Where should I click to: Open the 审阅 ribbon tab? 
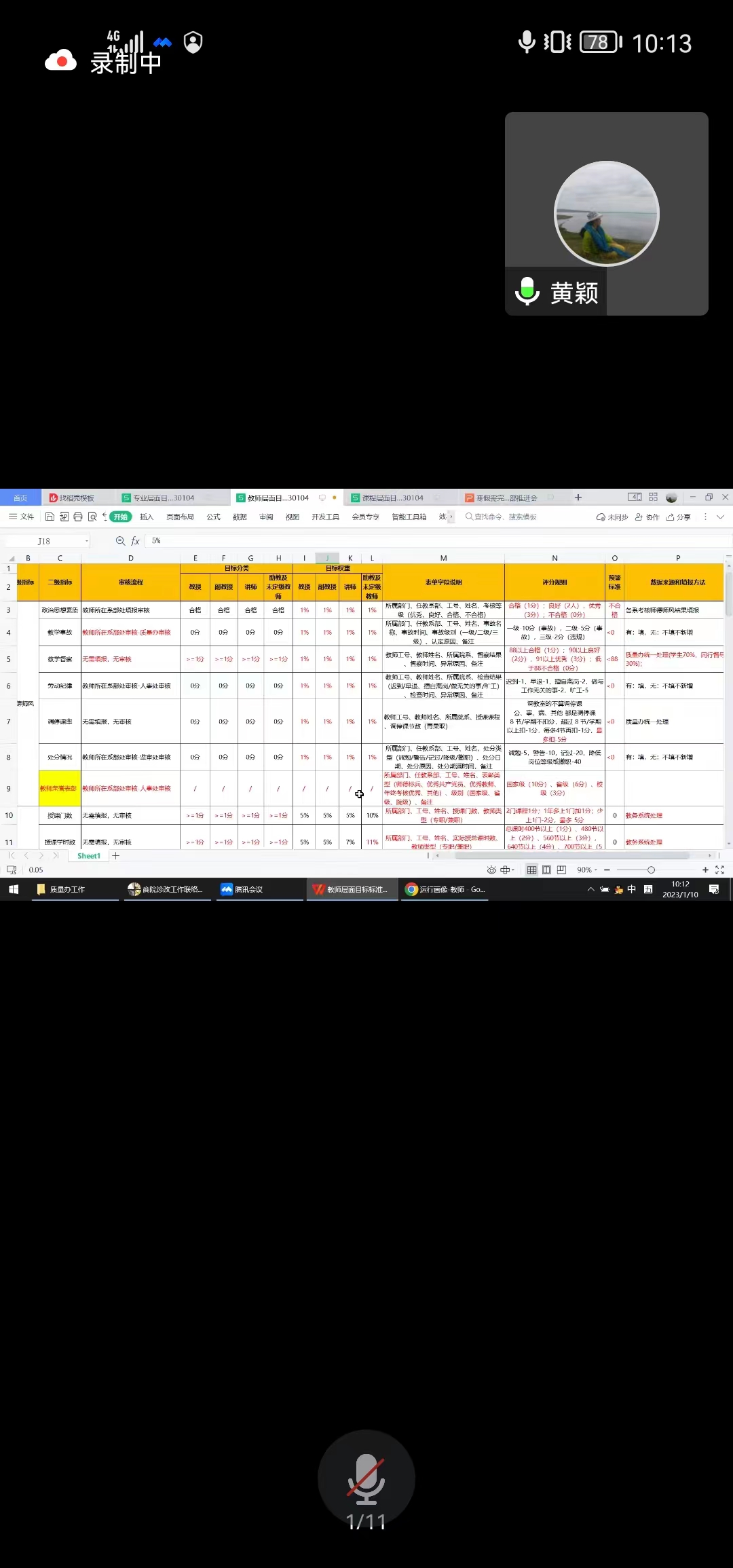coord(266,517)
